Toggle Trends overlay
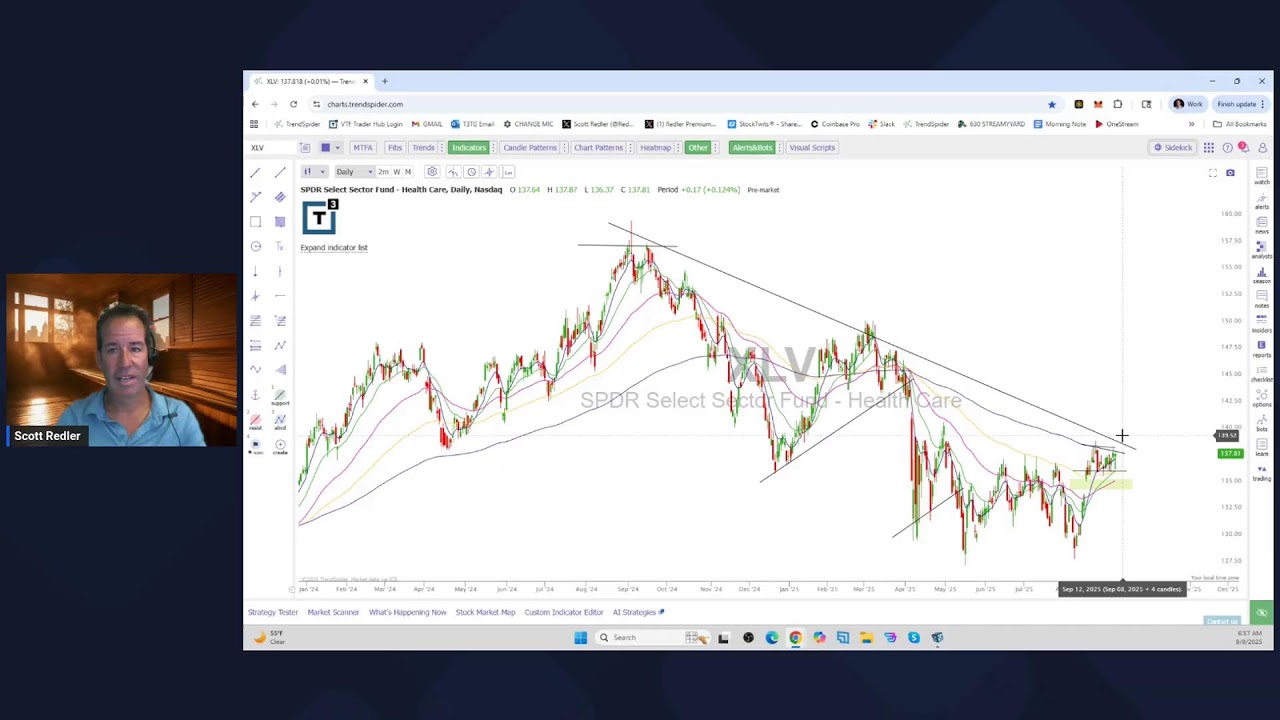This screenshot has height=720, width=1280. [x=423, y=148]
